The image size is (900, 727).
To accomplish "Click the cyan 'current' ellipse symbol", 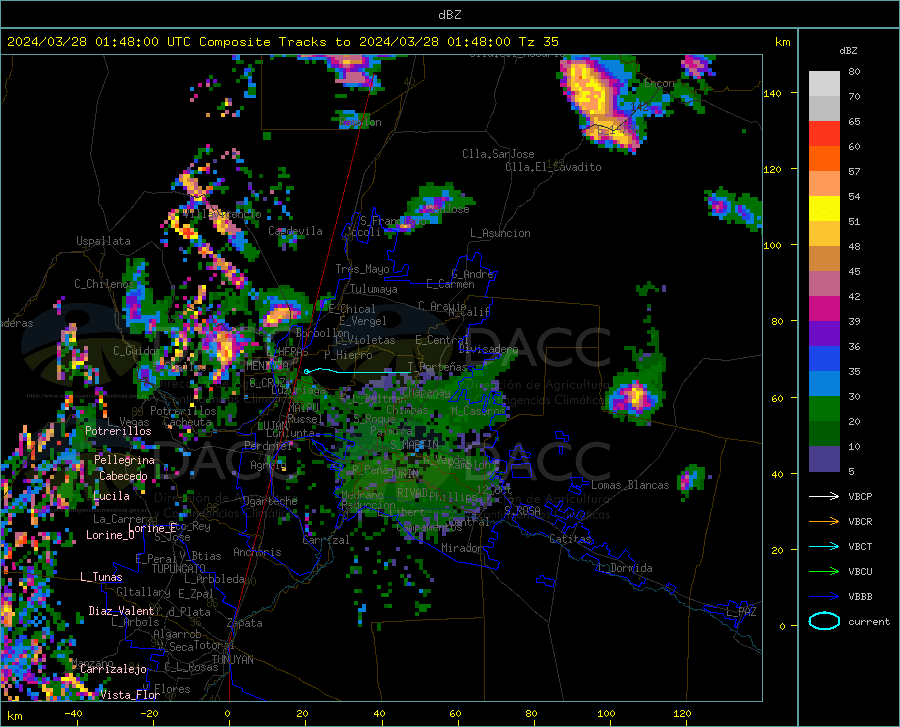I will pyautogui.click(x=824, y=621).
